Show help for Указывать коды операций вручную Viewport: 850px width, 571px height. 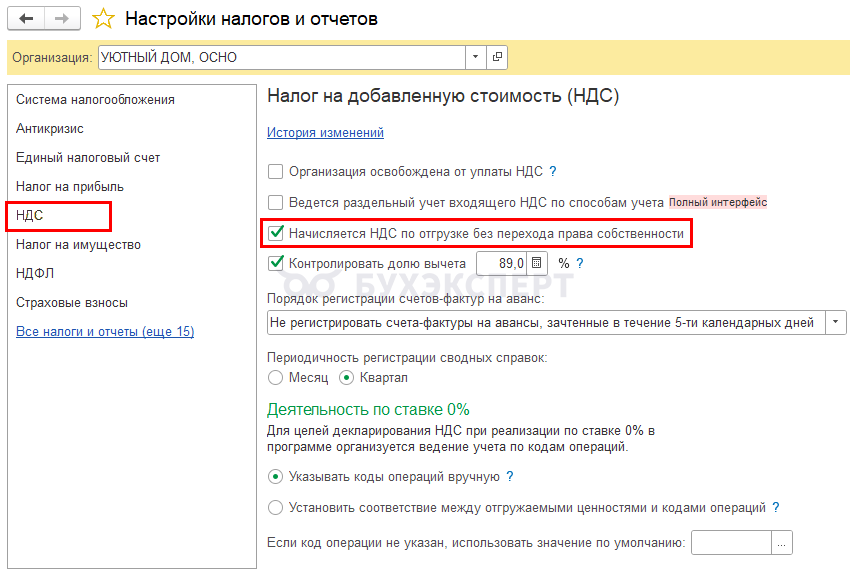pos(510,476)
